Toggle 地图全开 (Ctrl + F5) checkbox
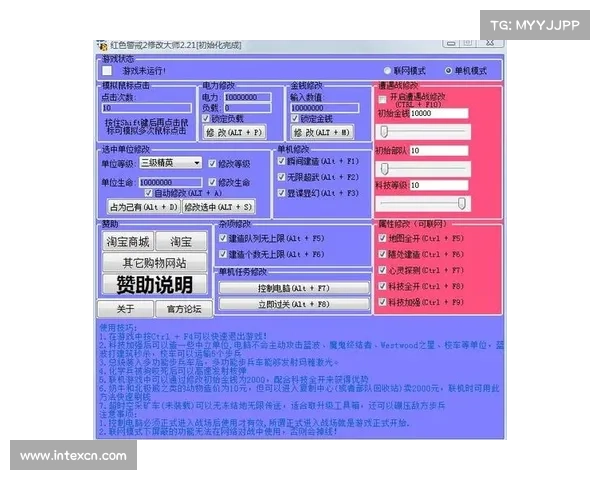 click(x=382, y=238)
